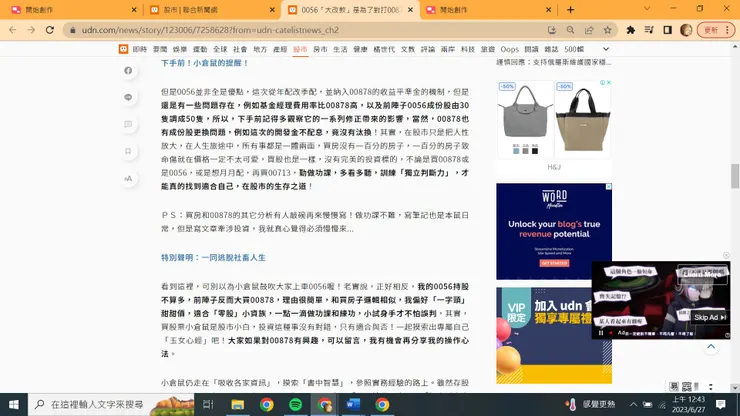Show hidden system tray icons chevron
Screen dimensions: 740x416
click(x=633, y=405)
